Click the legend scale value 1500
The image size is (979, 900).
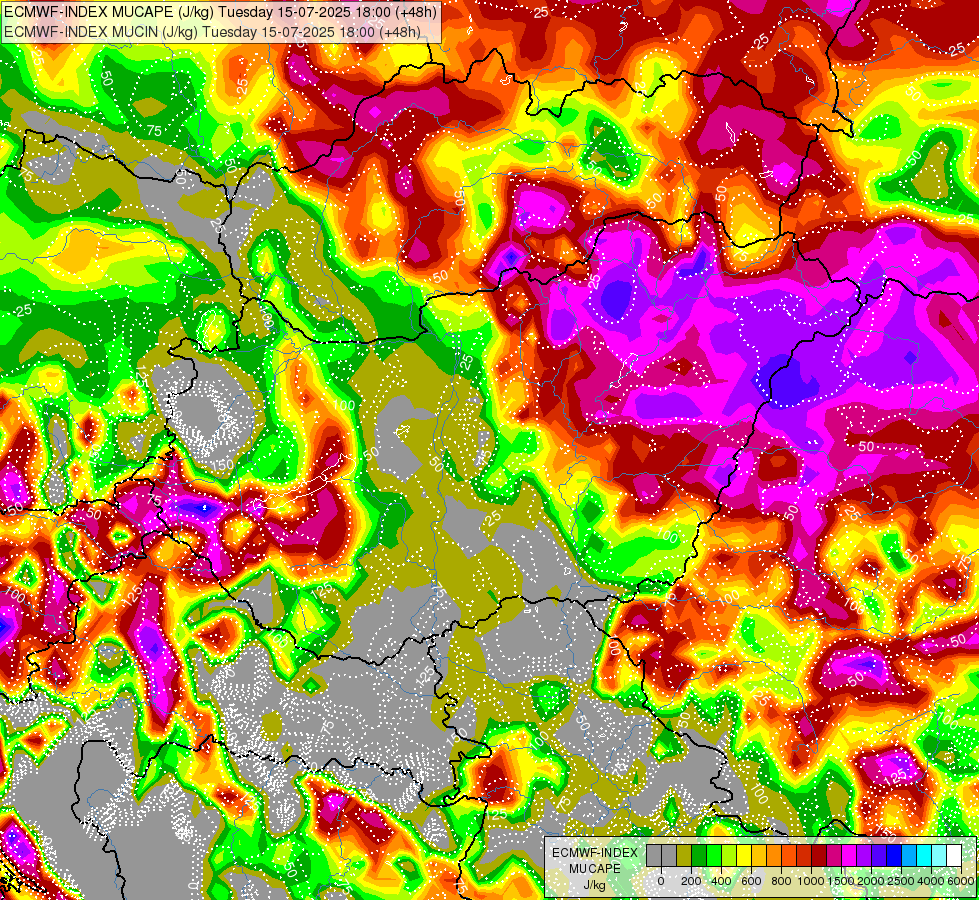(841, 881)
